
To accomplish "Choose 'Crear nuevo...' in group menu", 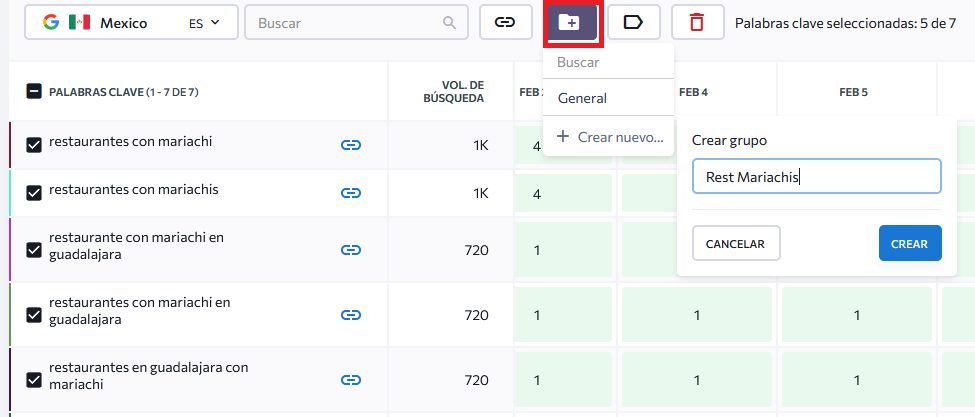I will tap(610, 136).
